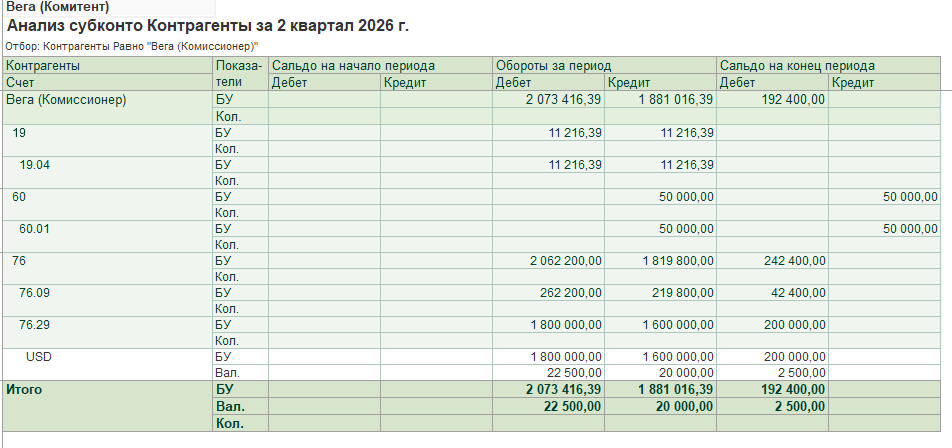Screen dimensions: 952x448
Task: Select subaccount row "19.04"
Action: point(35,165)
